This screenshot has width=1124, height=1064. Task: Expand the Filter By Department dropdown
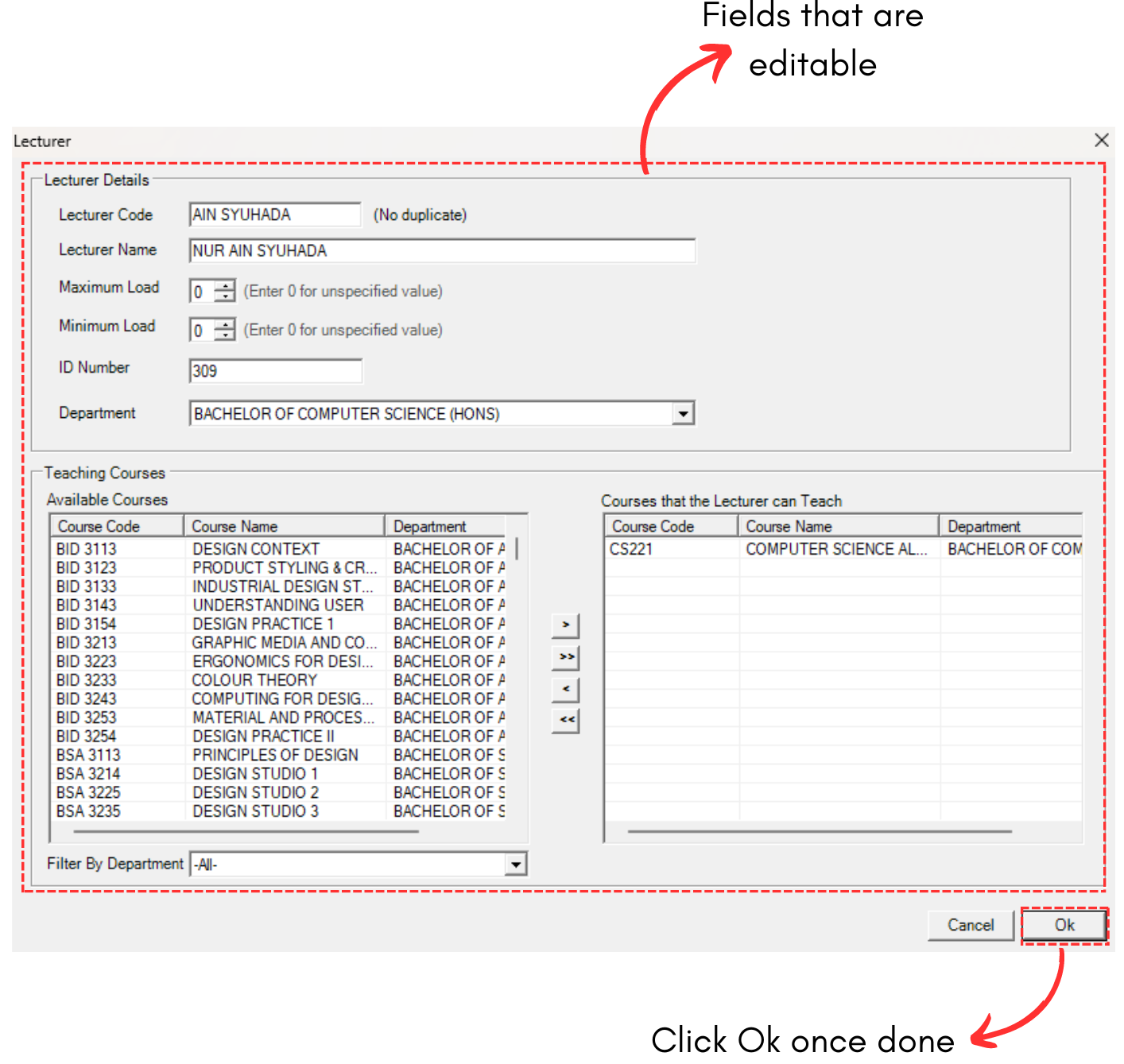pos(516,865)
